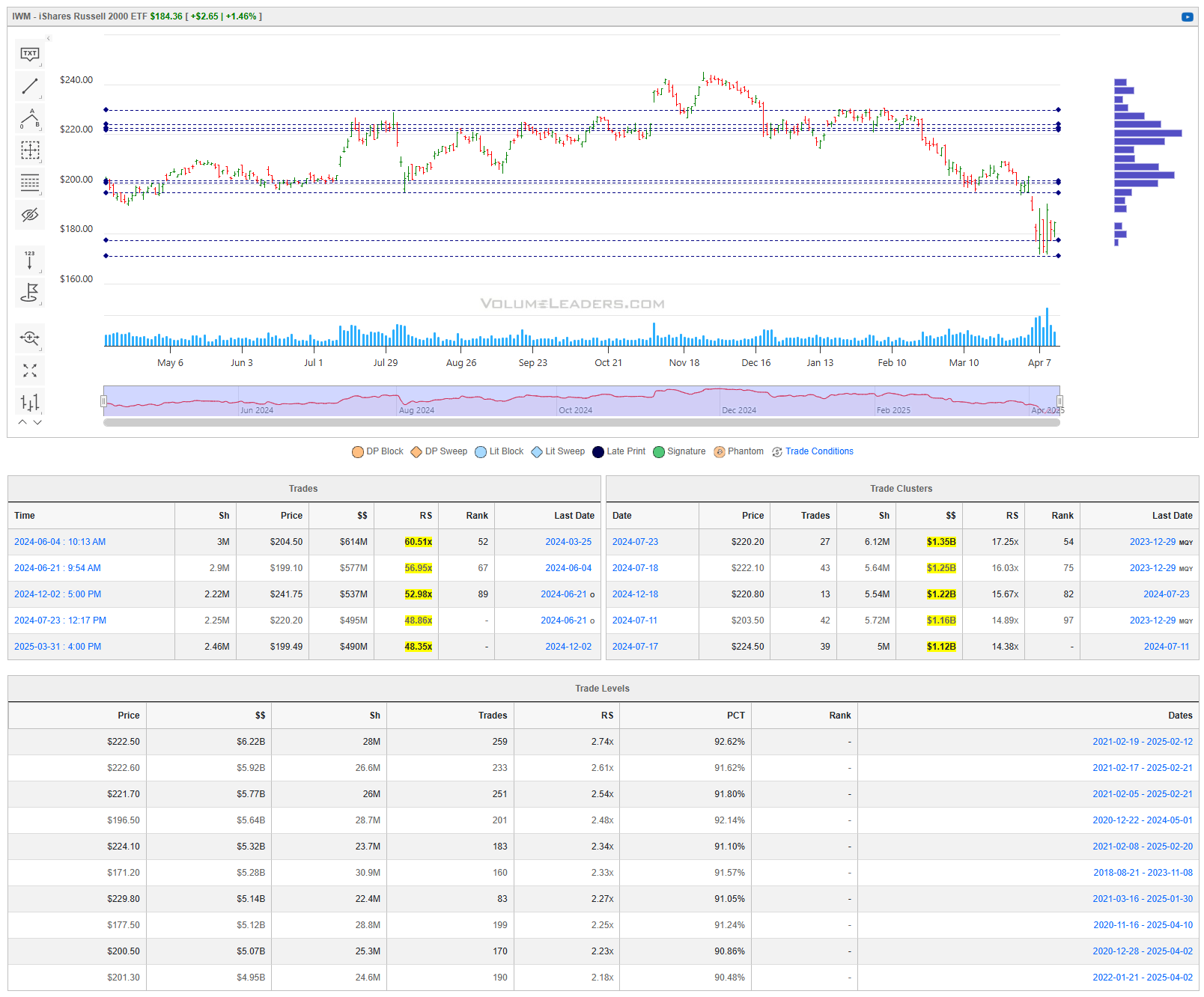This screenshot has height=997, width=1204.
Task: Open cluster dated 2024-07-17
Action: pos(635,647)
